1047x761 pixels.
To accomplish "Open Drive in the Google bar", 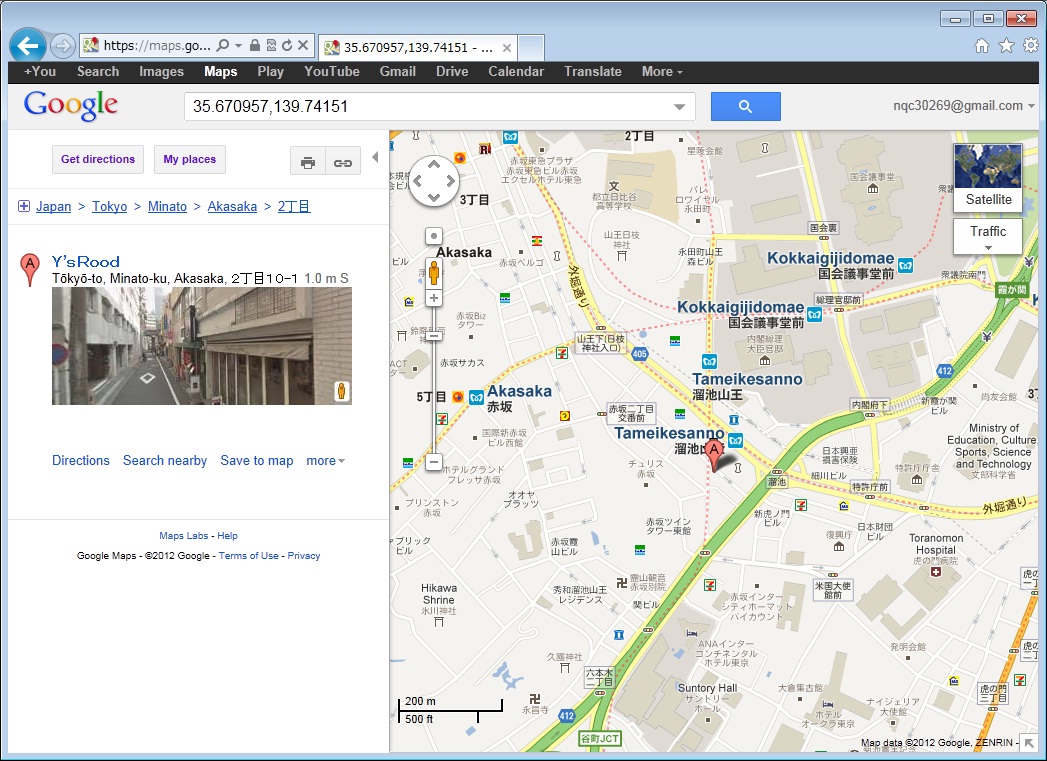I will pos(452,71).
